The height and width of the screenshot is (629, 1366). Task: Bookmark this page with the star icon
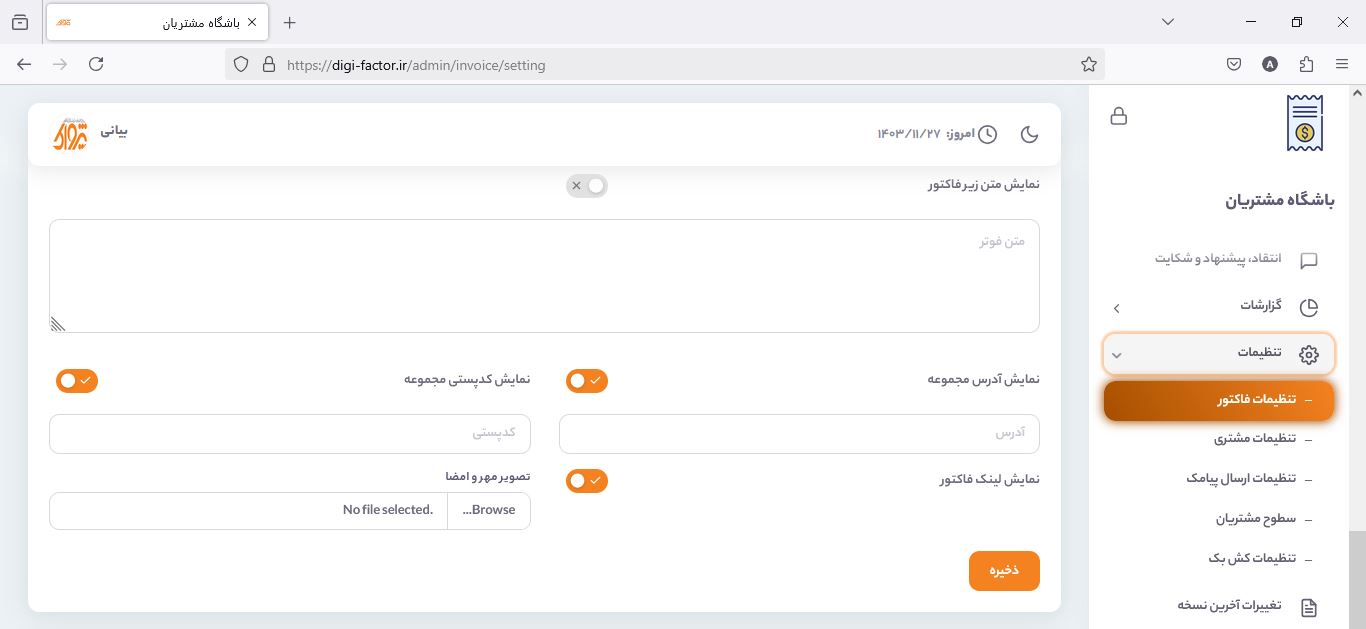(1089, 65)
